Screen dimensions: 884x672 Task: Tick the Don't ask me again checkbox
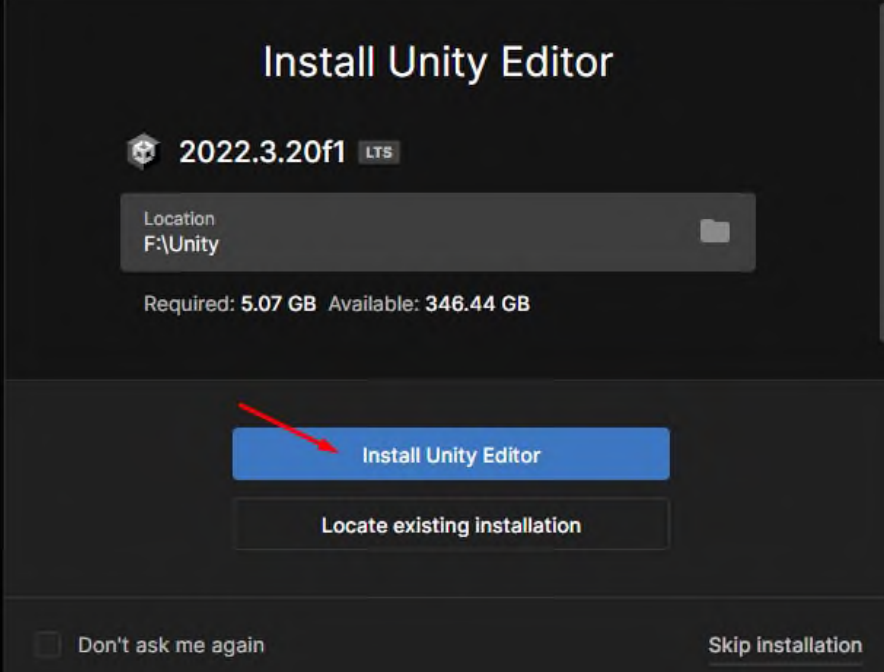tap(47, 644)
